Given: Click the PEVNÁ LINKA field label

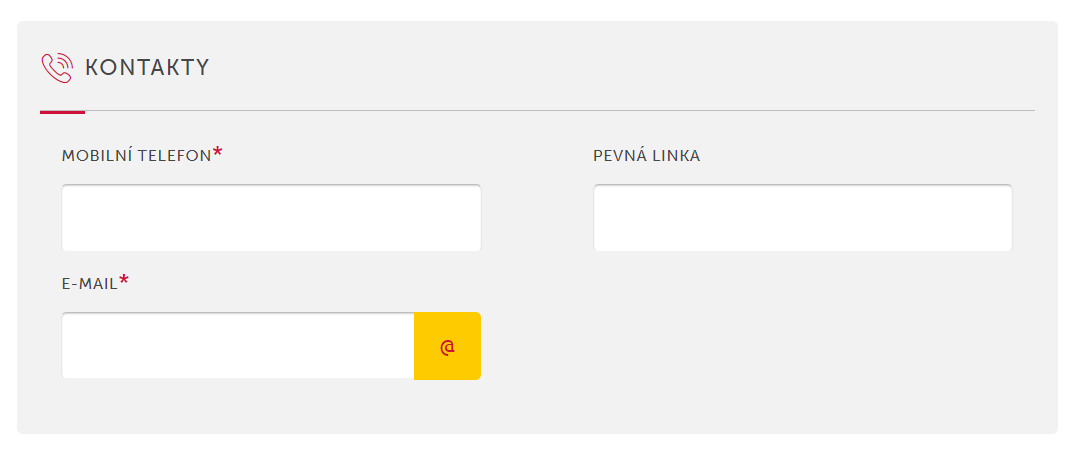Looking at the screenshot, I should 647,156.
